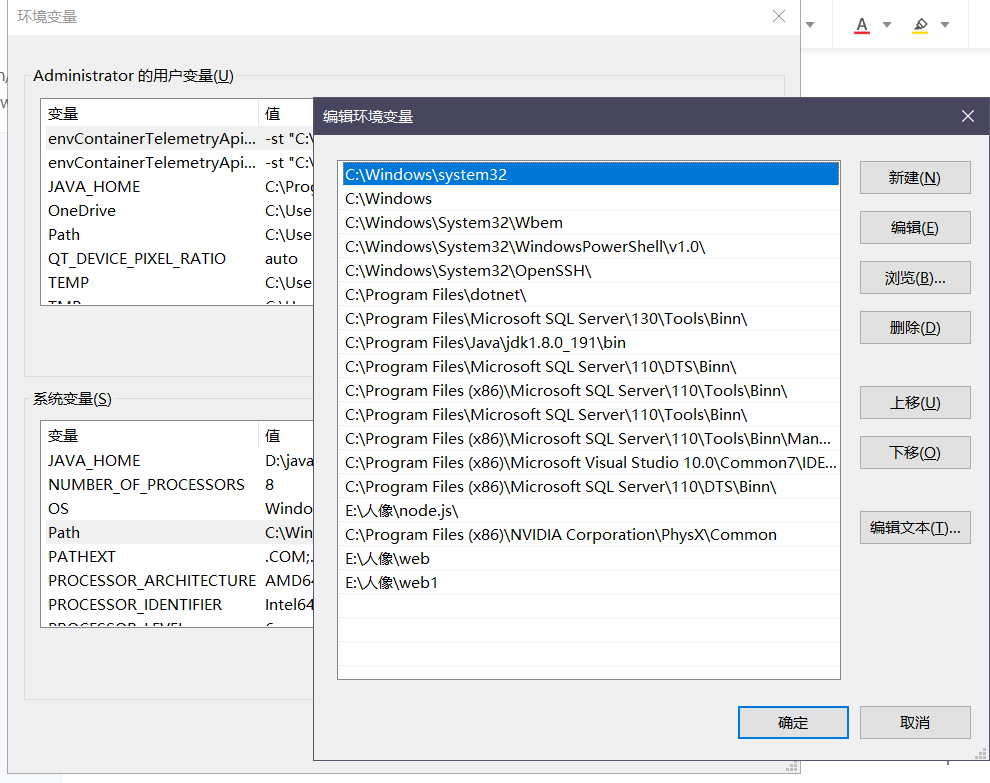The image size is (990, 783).
Task: Select Program Files\Microsoft SQL Server\110\Tools\Binn\ entry
Action: pyautogui.click(x=590, y=414)
